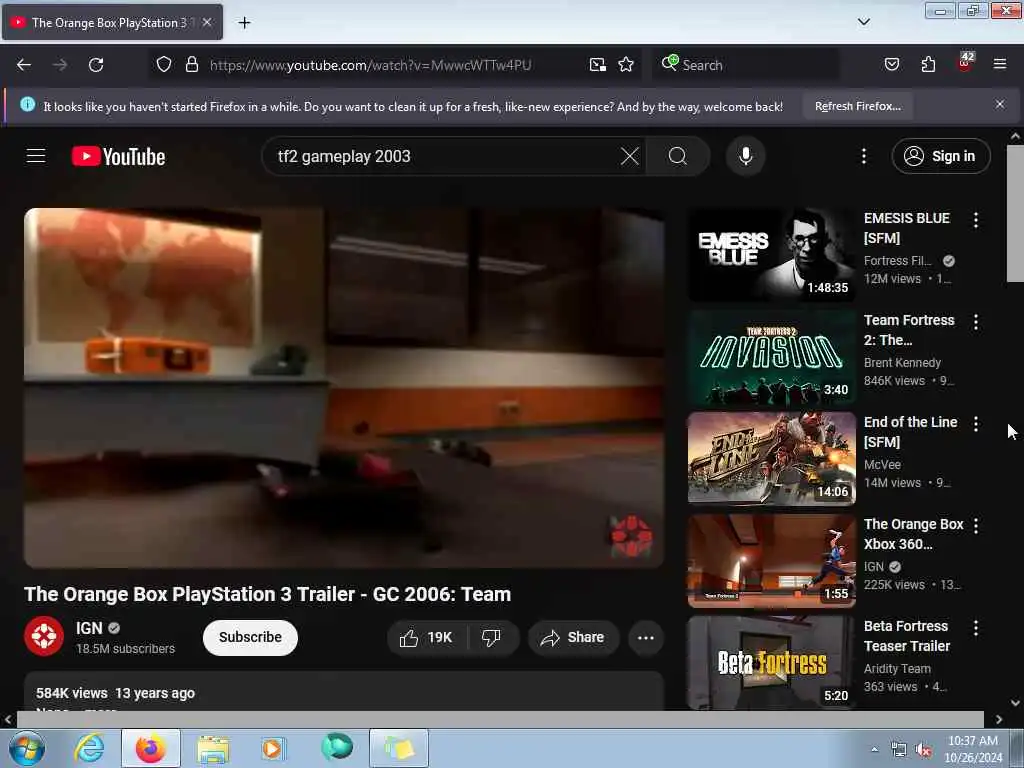1024x768 pixels.
Task: Click scroll-right arrow on horizontal scrollbar
Action: 999,720
